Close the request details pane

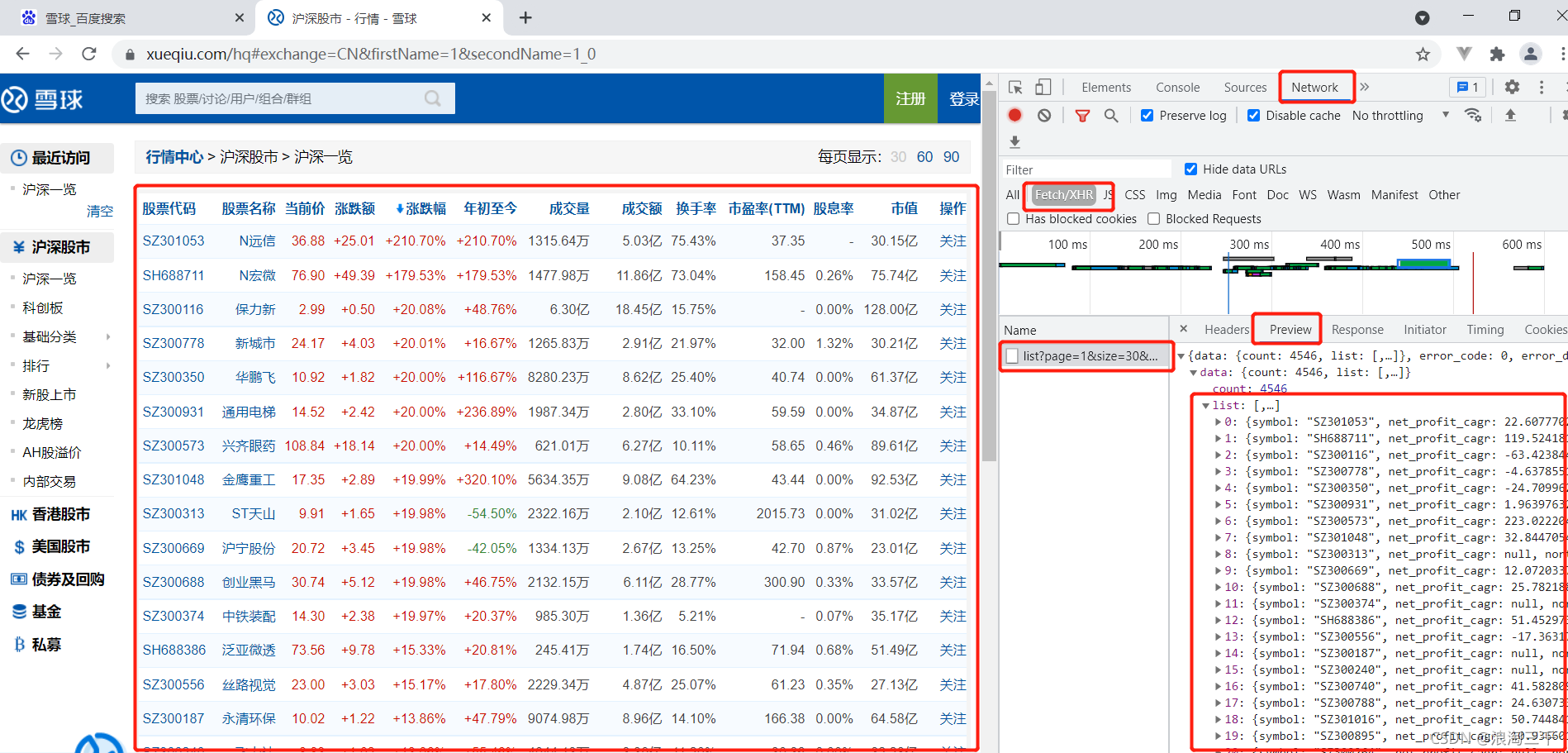(1183, 329)
